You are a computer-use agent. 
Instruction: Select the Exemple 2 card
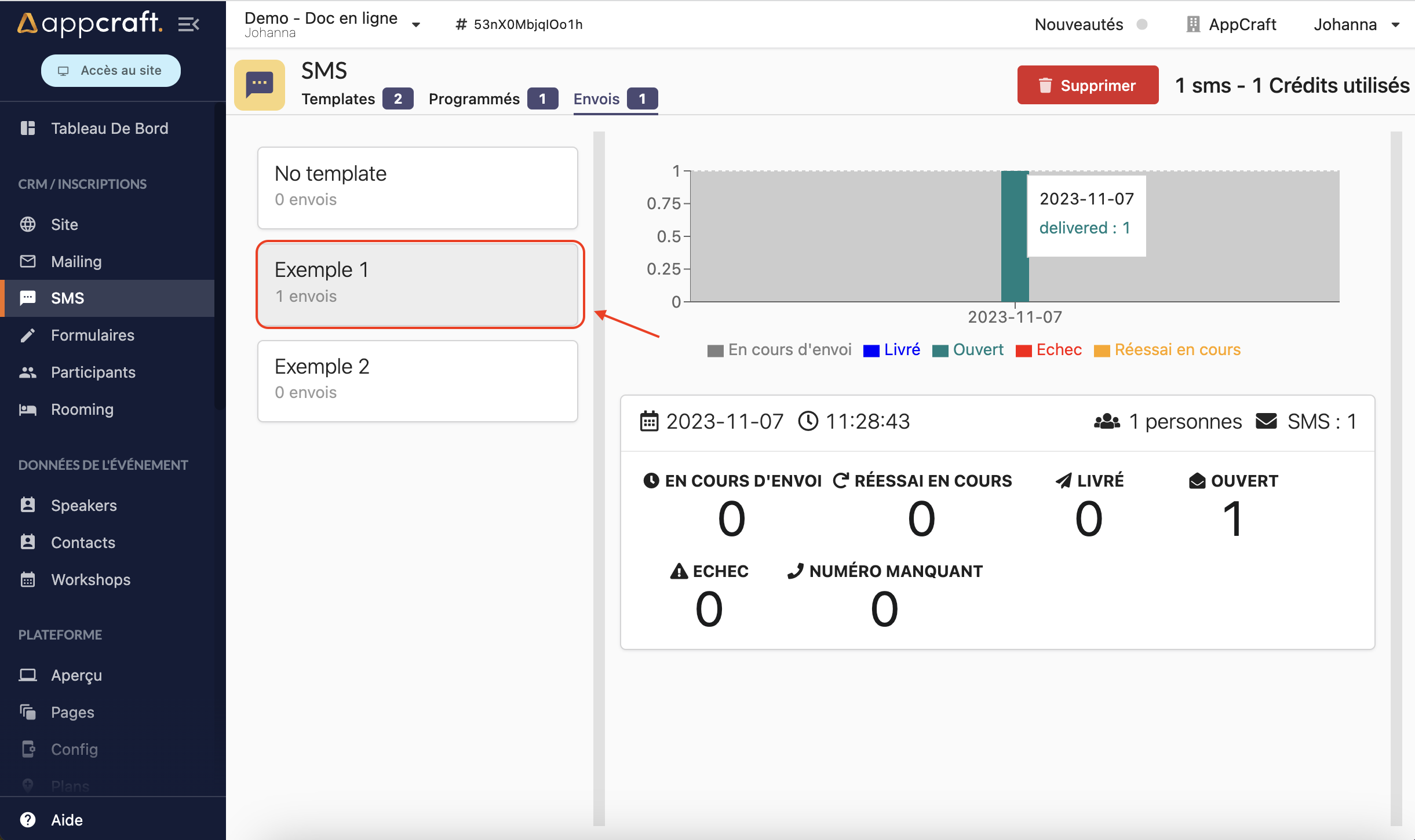[x=418, y=381]
